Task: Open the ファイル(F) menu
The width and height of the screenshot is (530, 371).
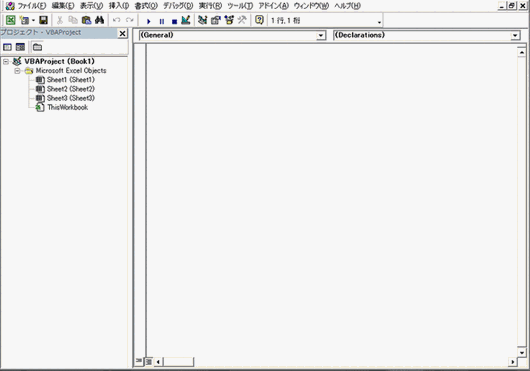Action: pyautogui.click(x=31, y=6)
